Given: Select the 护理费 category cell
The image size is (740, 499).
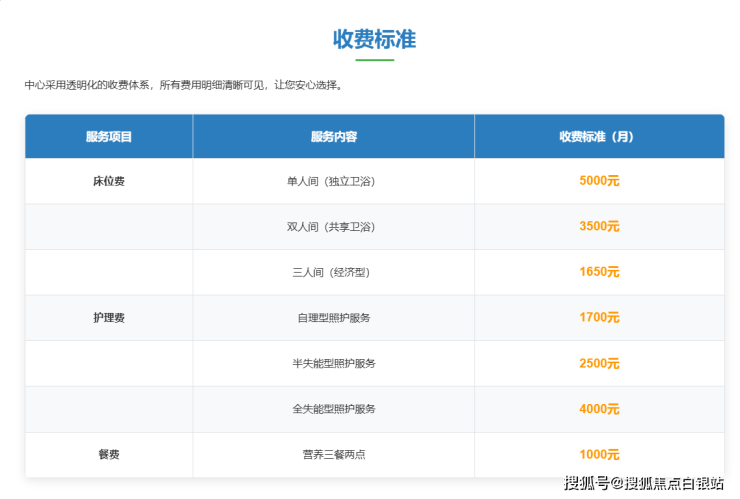Looking at the screenshot, I should (109, 318).
